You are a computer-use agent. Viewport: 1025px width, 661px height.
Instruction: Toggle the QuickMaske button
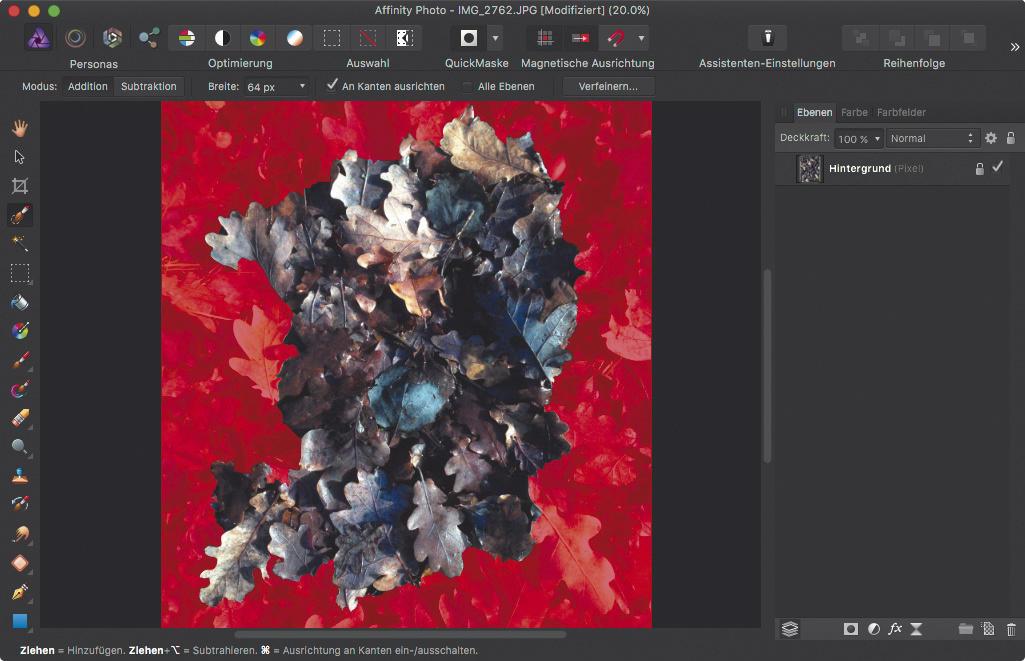(x=469, y=38)
